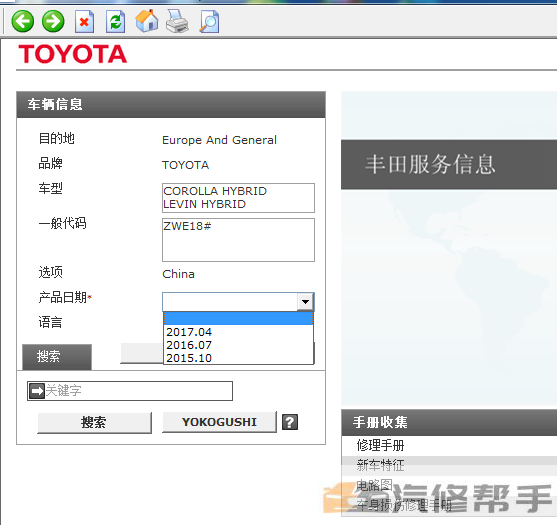The image size is (557, 525).
Task: Open the 产品日期 dropdown arrow
Action: pos(305,302)
